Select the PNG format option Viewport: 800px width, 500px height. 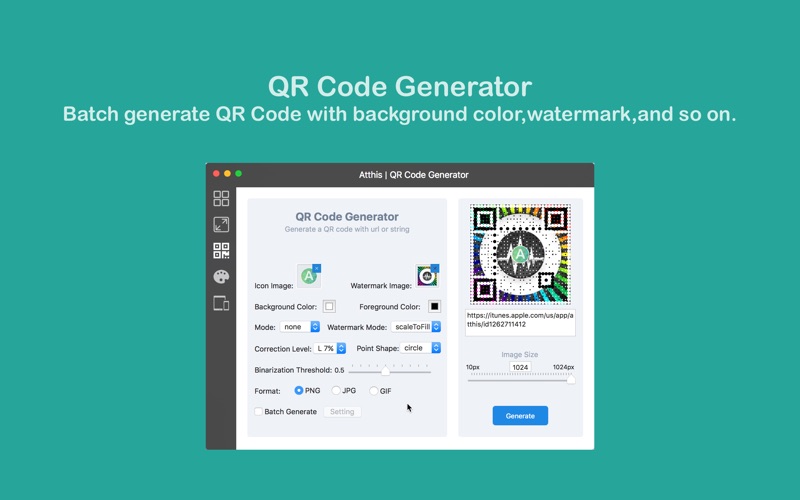pos(299,391)
